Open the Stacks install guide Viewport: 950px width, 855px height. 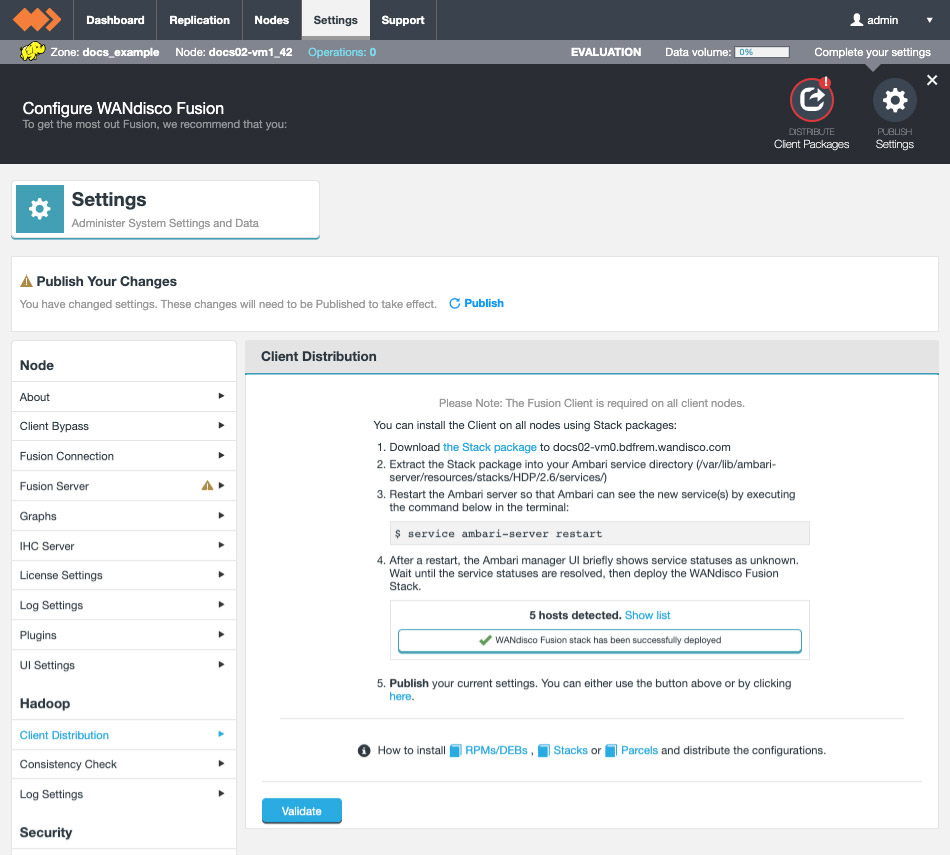570,750
